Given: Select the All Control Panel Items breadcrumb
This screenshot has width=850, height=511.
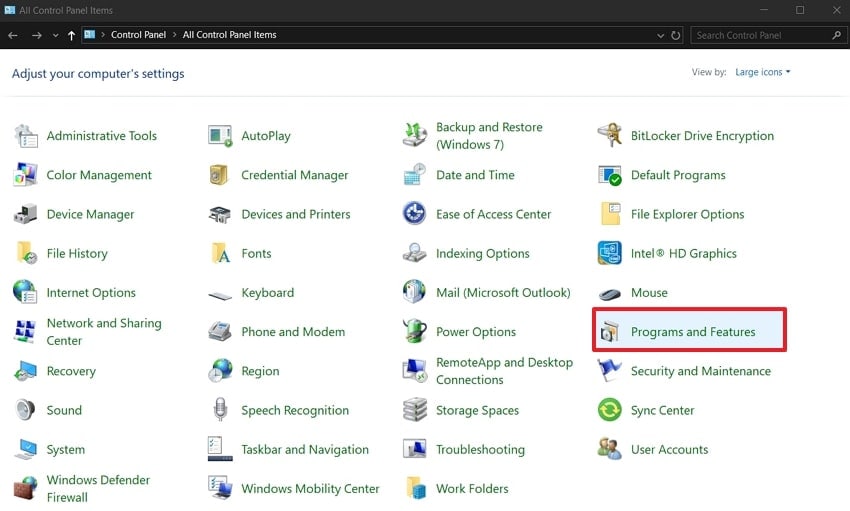Looking at the screenshot, I should [229, 35].
